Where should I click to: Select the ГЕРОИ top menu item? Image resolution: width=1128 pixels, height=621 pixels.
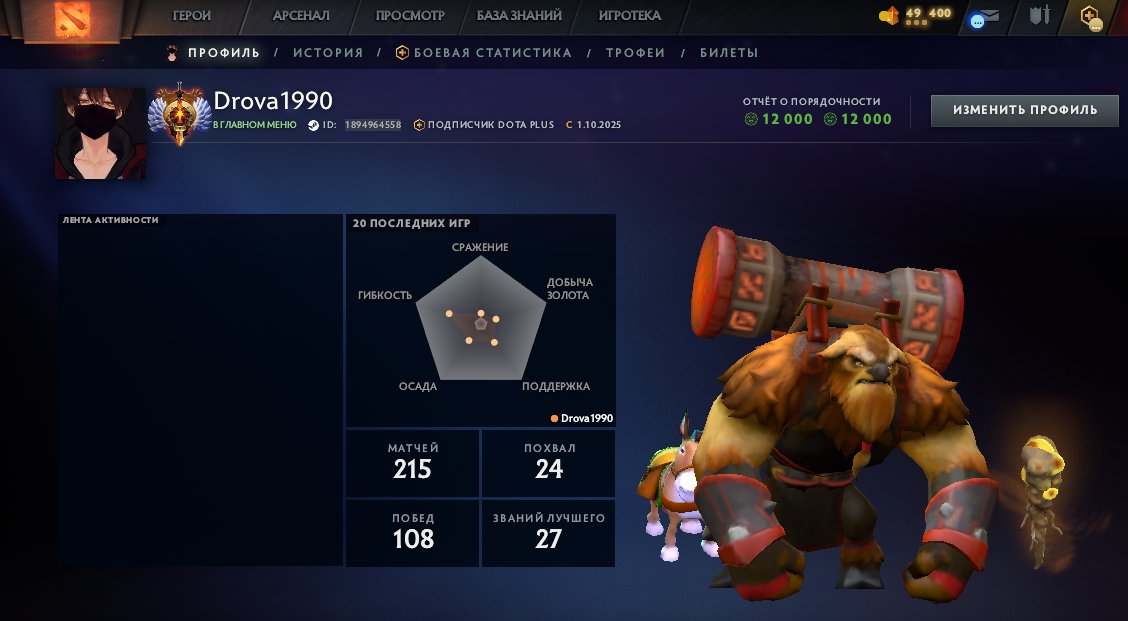pos(191,15)
